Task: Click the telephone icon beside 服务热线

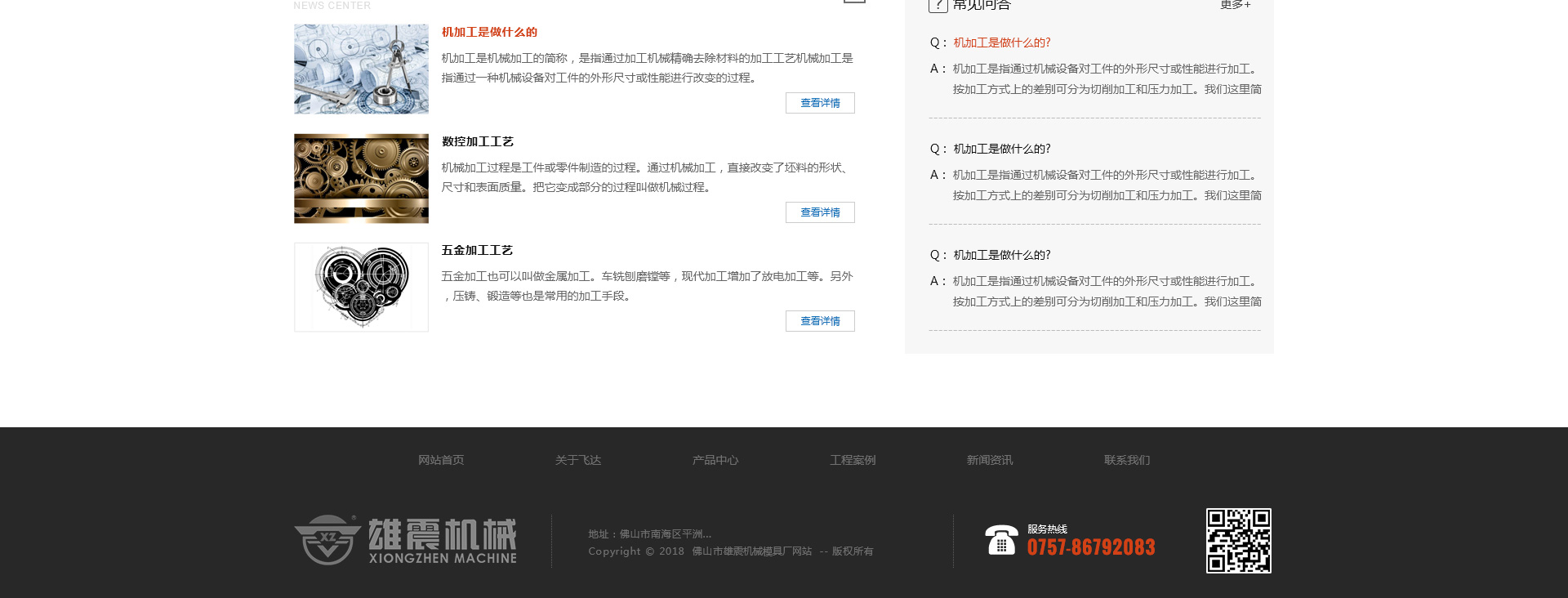Action: 1001,540
